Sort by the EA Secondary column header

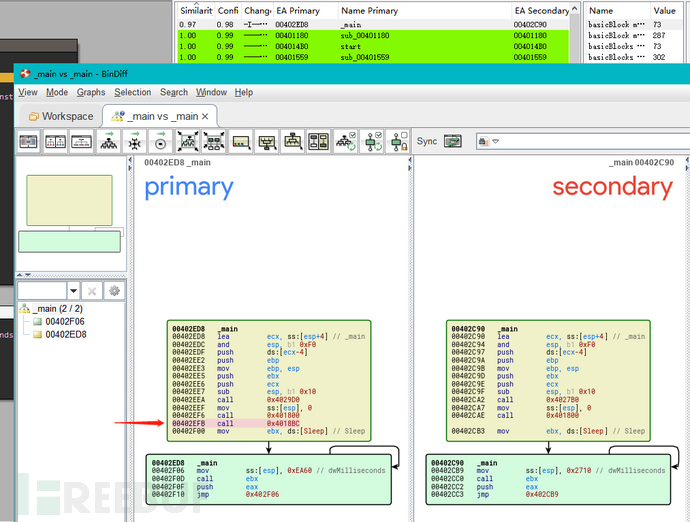541,11
